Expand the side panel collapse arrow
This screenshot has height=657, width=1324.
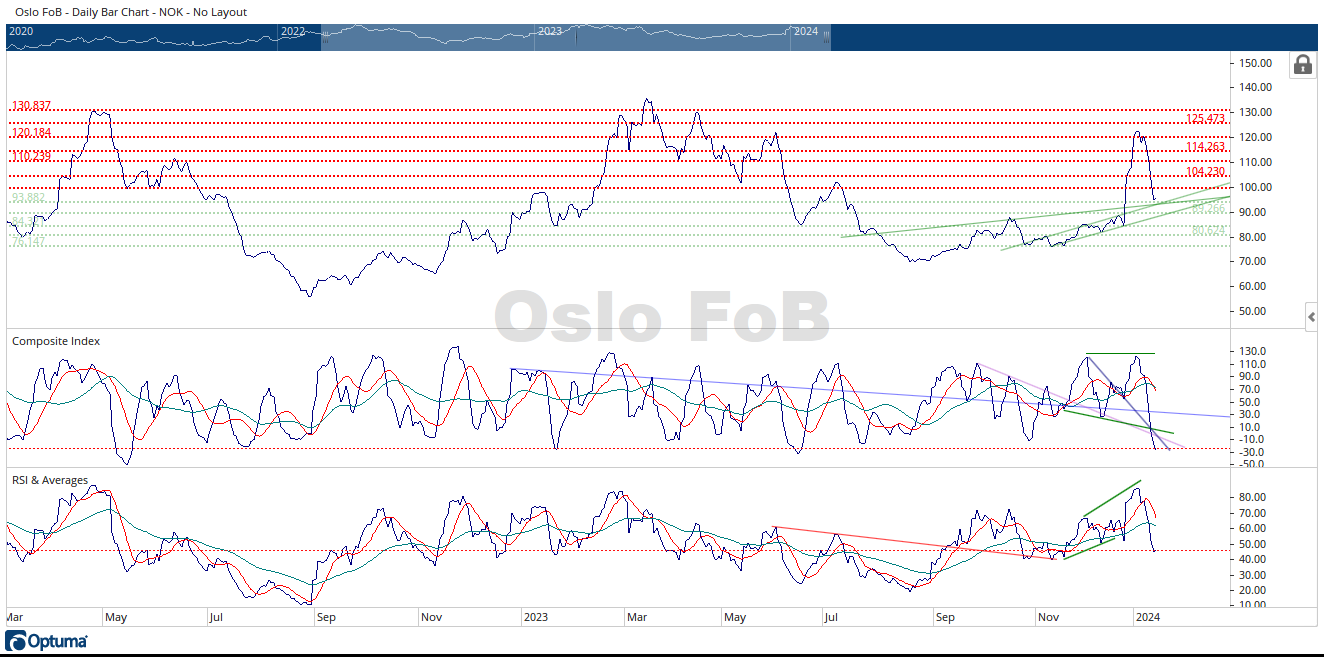click(x=1312, y=317)
